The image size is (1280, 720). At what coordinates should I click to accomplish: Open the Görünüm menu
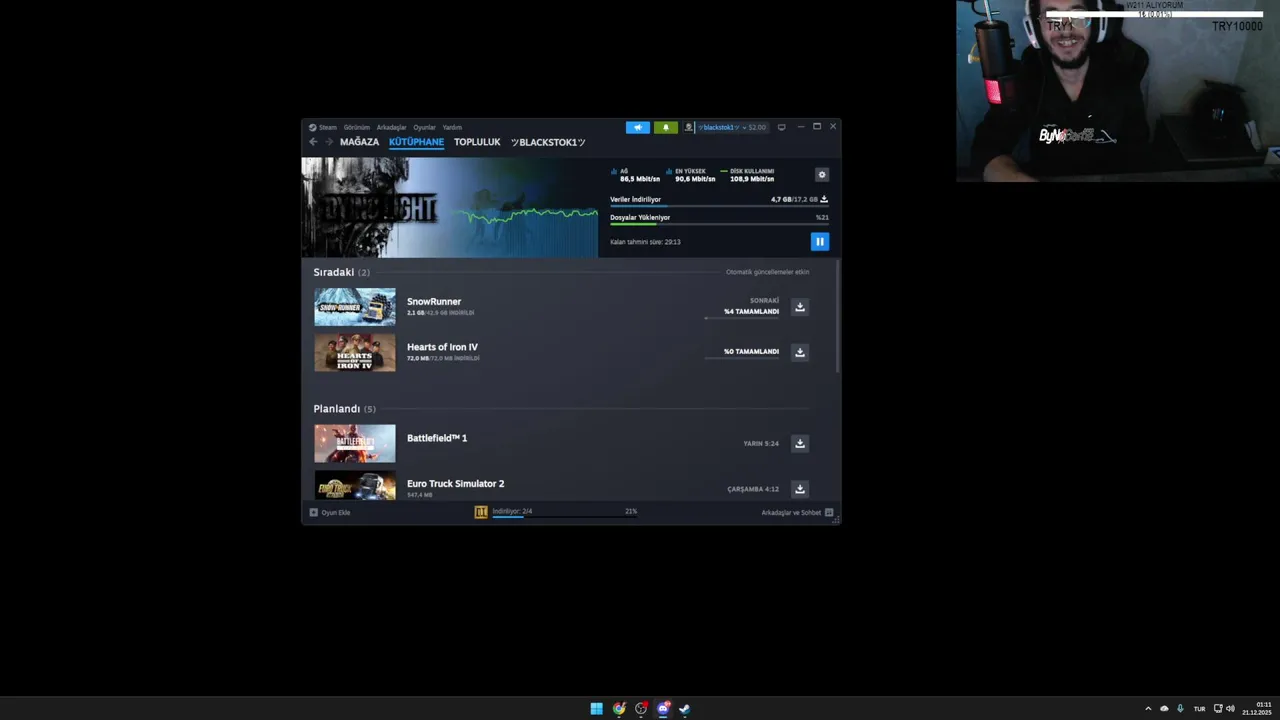tap(357, 128)
